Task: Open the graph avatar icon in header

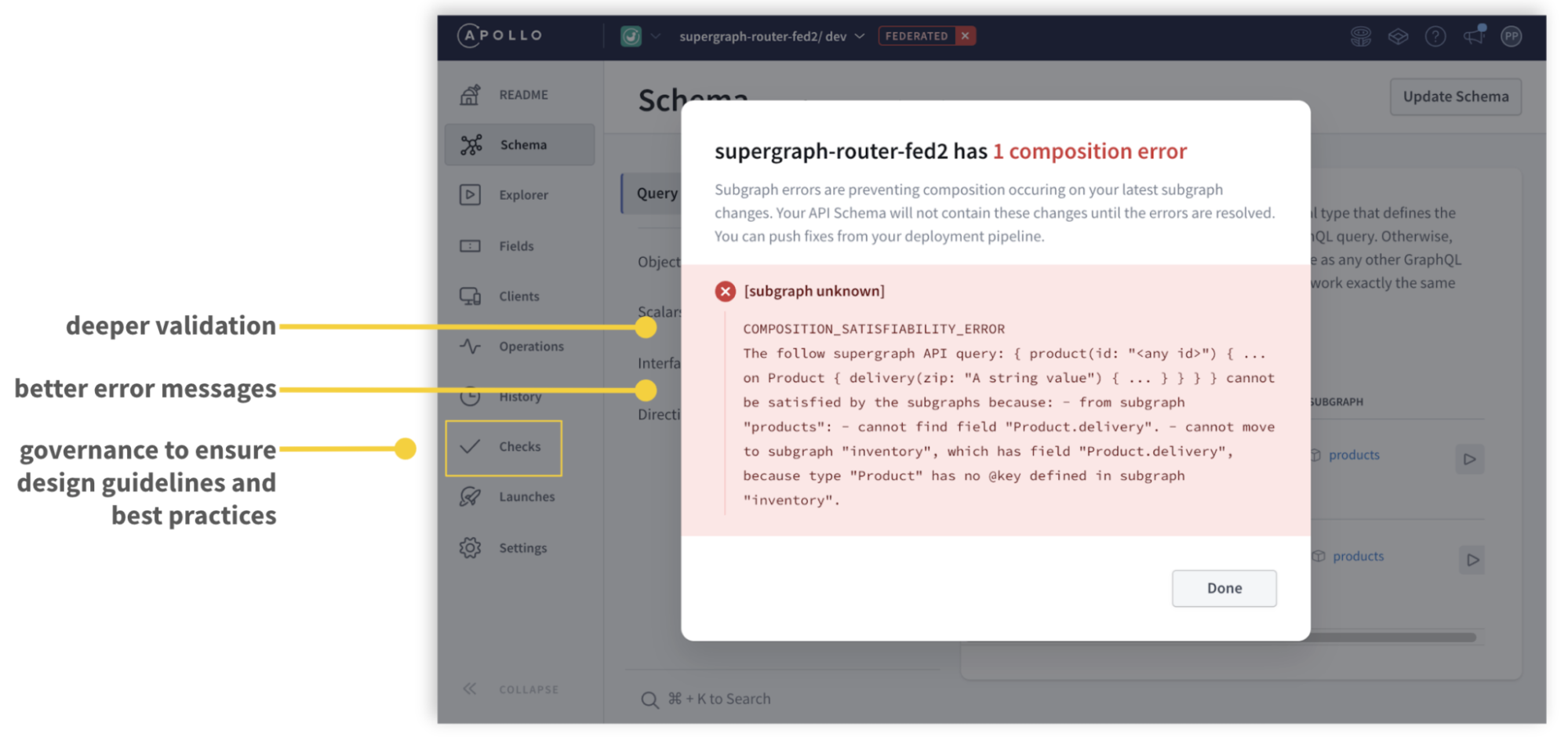Action: point(631,36)
